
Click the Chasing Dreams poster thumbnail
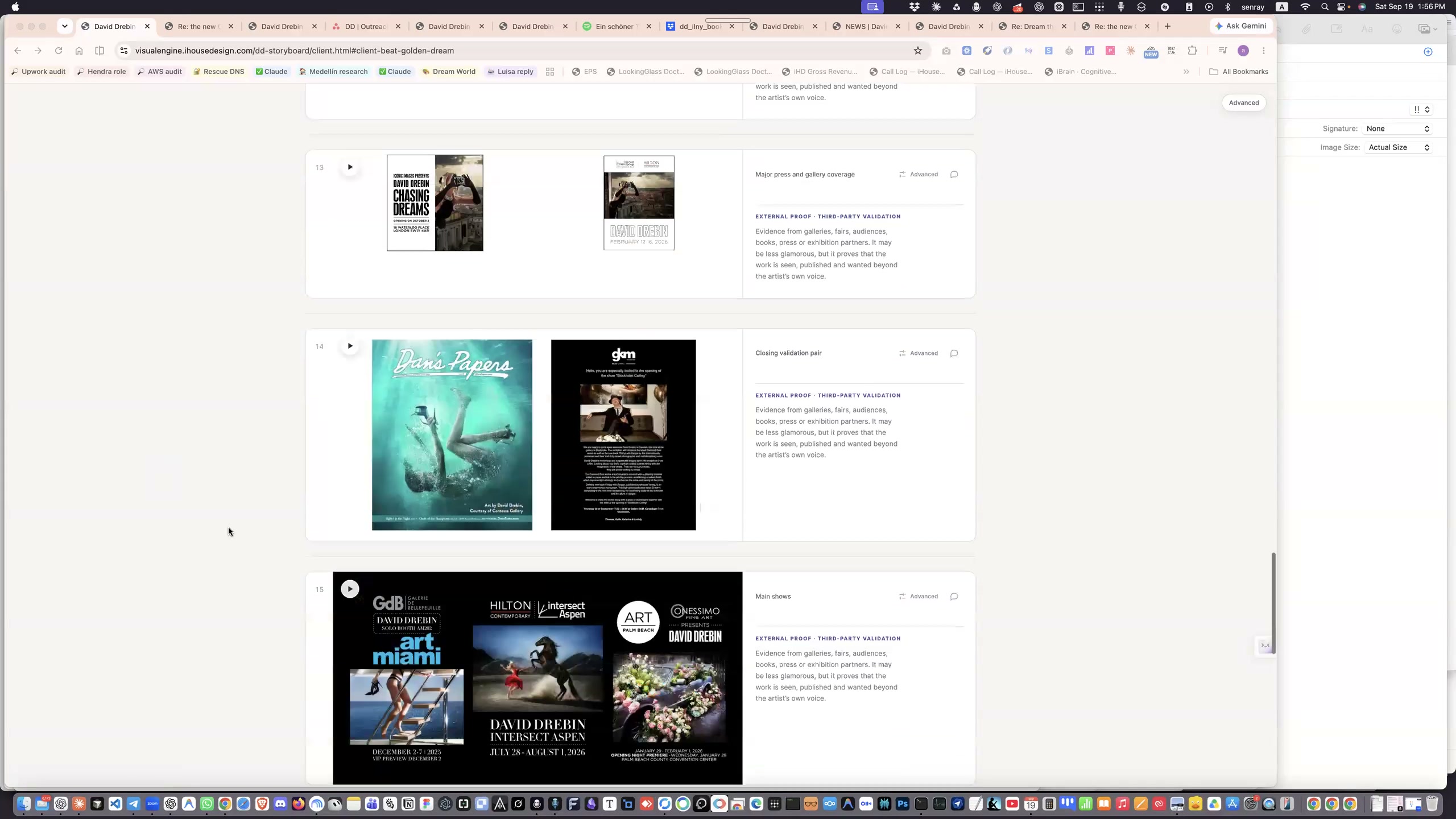point(435,203)
